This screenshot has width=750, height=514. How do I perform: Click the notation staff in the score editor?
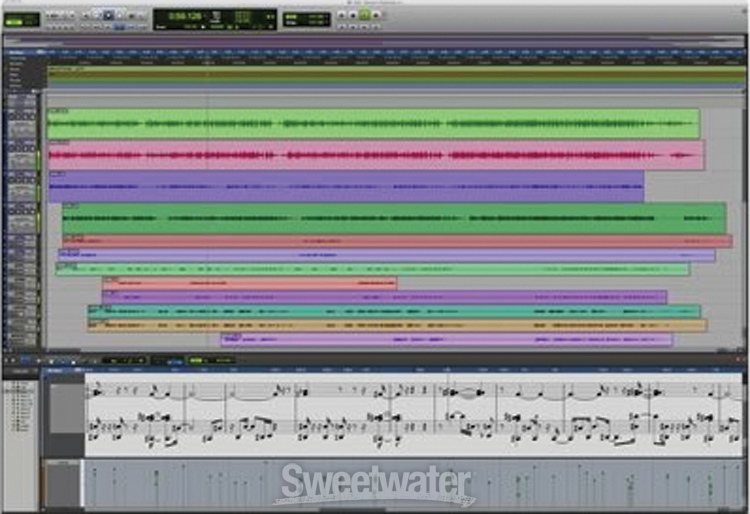click(414, 415)
